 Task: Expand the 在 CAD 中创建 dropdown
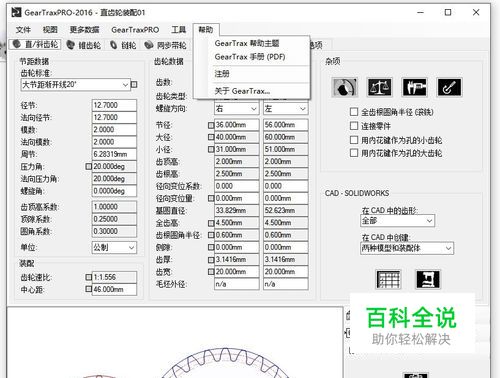(x=407, y=248)
